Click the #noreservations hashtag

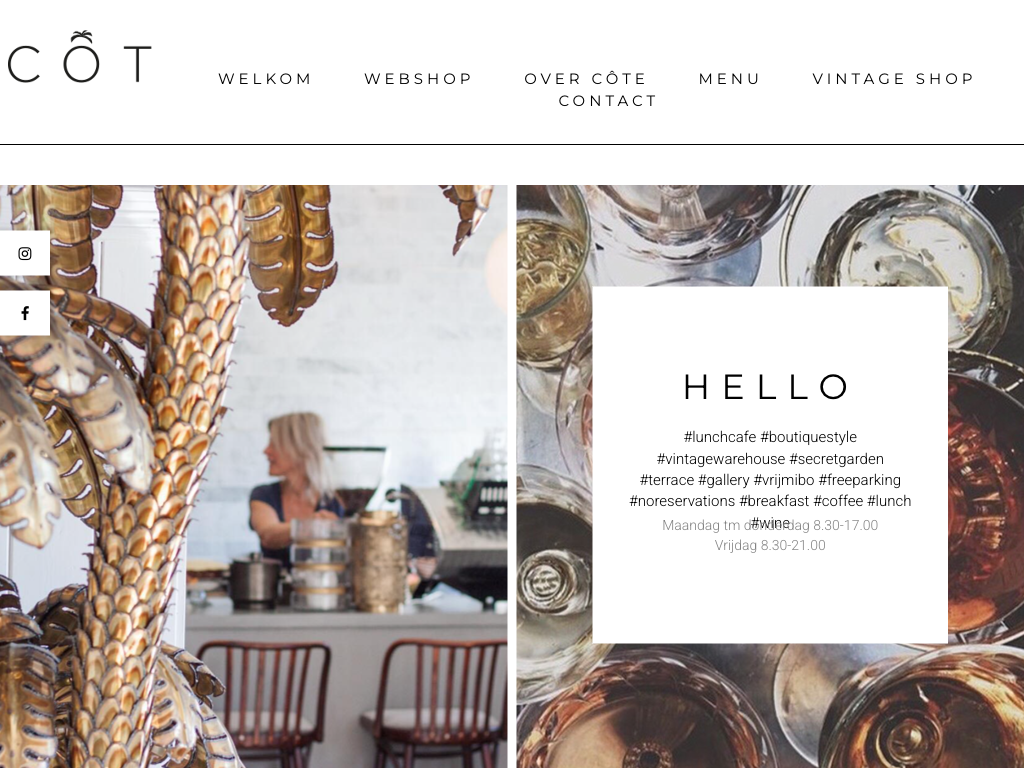pyautogui.click(x=682, y=501)
